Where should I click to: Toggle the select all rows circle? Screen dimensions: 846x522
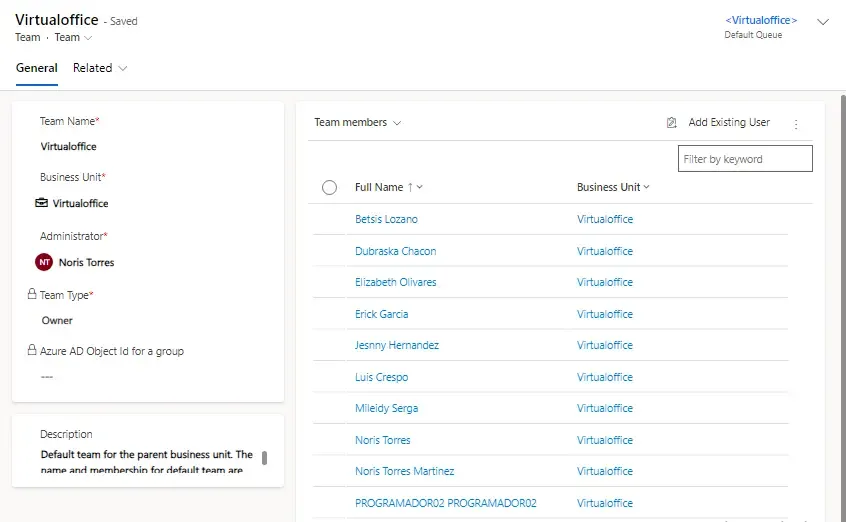330,187
